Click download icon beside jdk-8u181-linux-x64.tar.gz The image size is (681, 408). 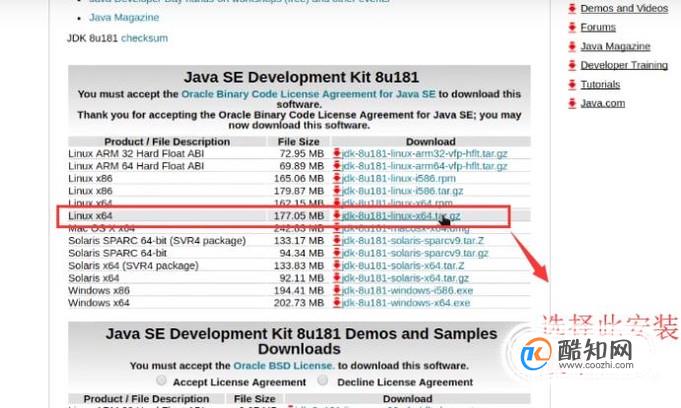(337, 216)
